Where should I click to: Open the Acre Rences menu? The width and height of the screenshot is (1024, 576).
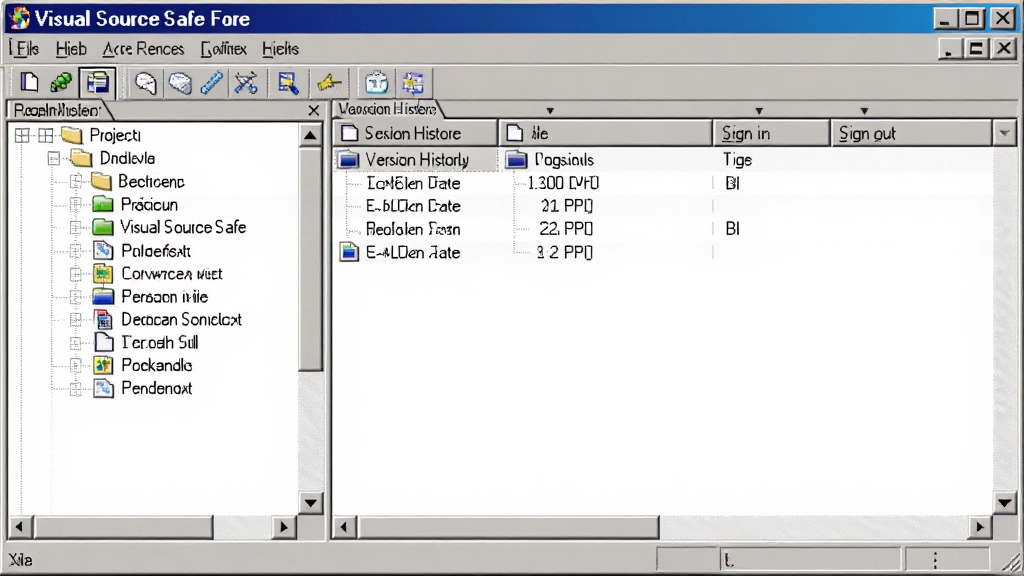pyautogui.click(x=143, y=49)
